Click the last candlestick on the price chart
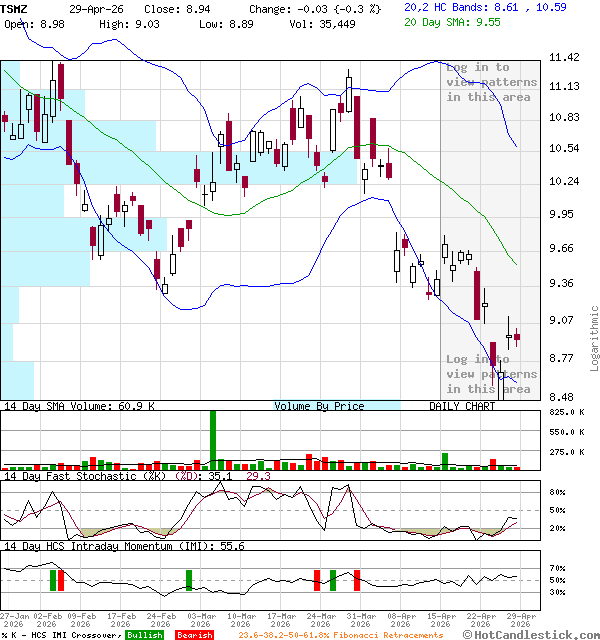The height and width of the screenshot is (640, 600). tap(517, 339)
